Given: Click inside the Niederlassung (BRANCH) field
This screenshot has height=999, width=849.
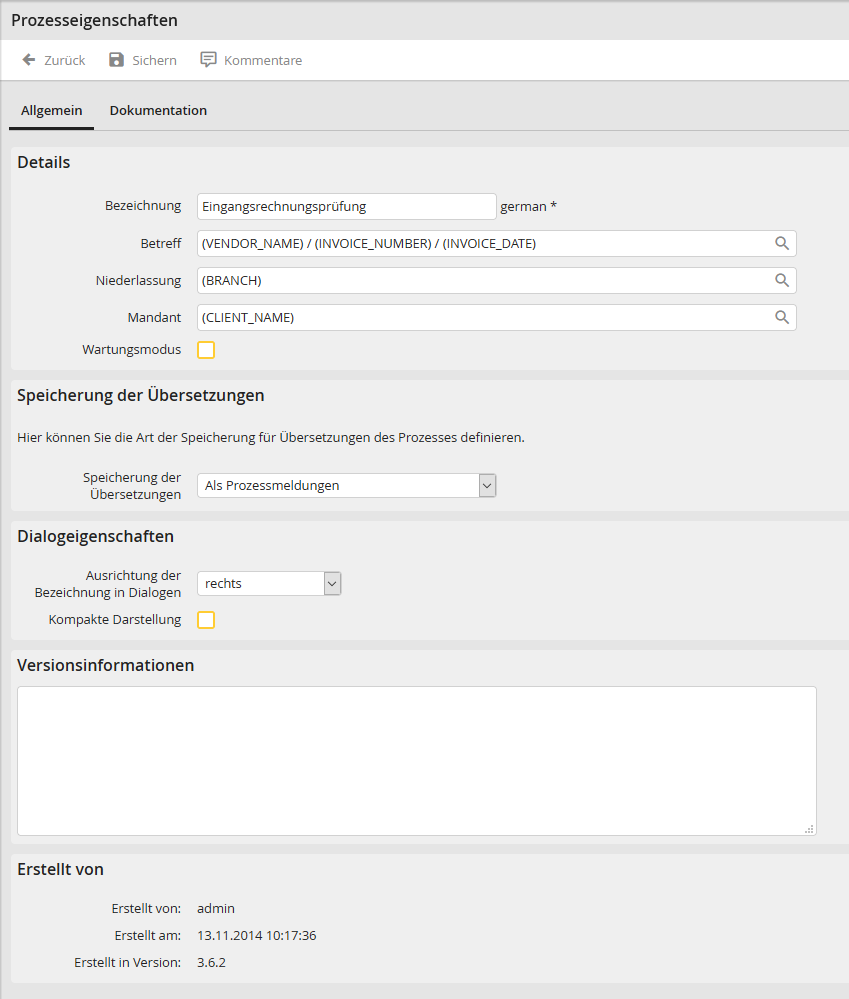Looking at the screenshot, I should coord(480,280).
